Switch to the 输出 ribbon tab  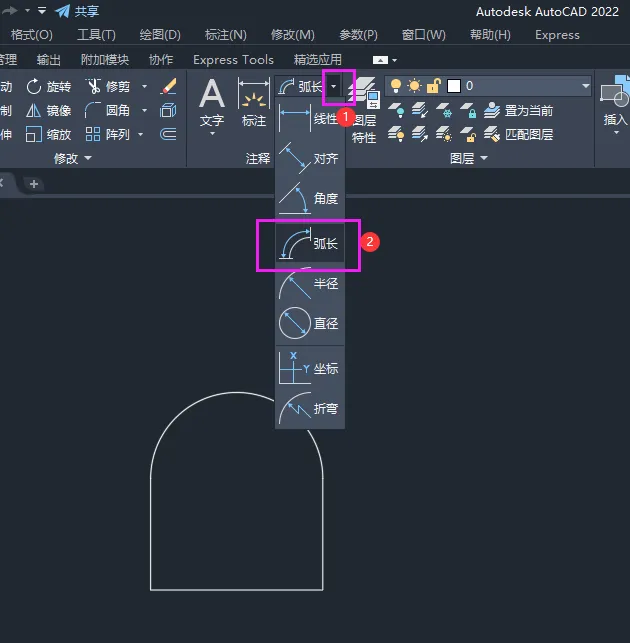(x=48, y=60)
